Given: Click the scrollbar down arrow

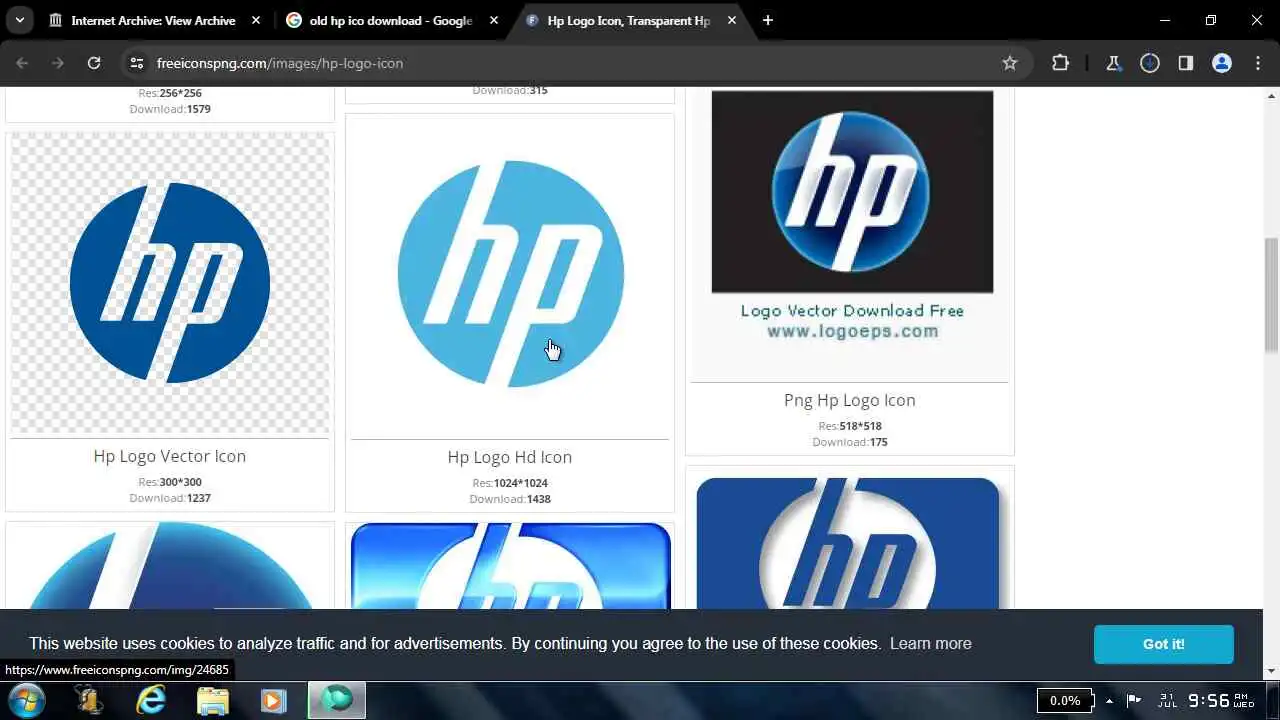Looking at the screenshot, I should (1271, 671).
